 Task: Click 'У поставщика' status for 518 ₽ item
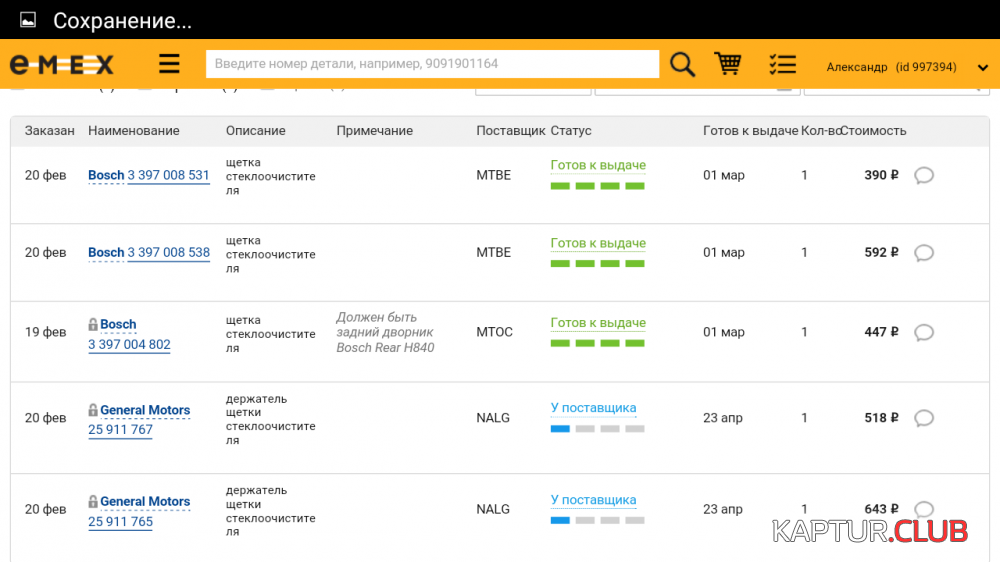[x=593, y=408]
